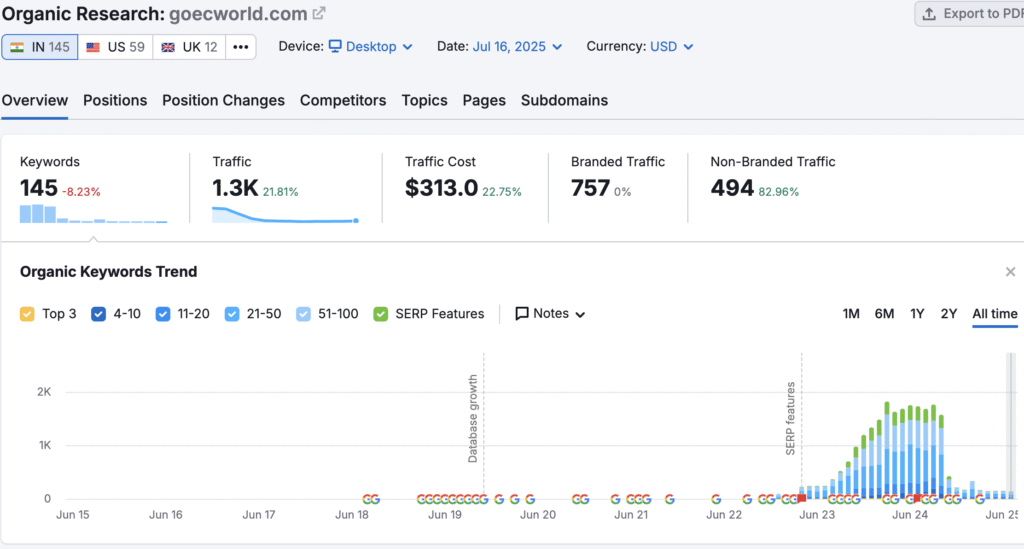Viewport: 1024px width, 549px height.
Task: Close the Organic Keywords Trend panel
Action: coord(1010,272)
